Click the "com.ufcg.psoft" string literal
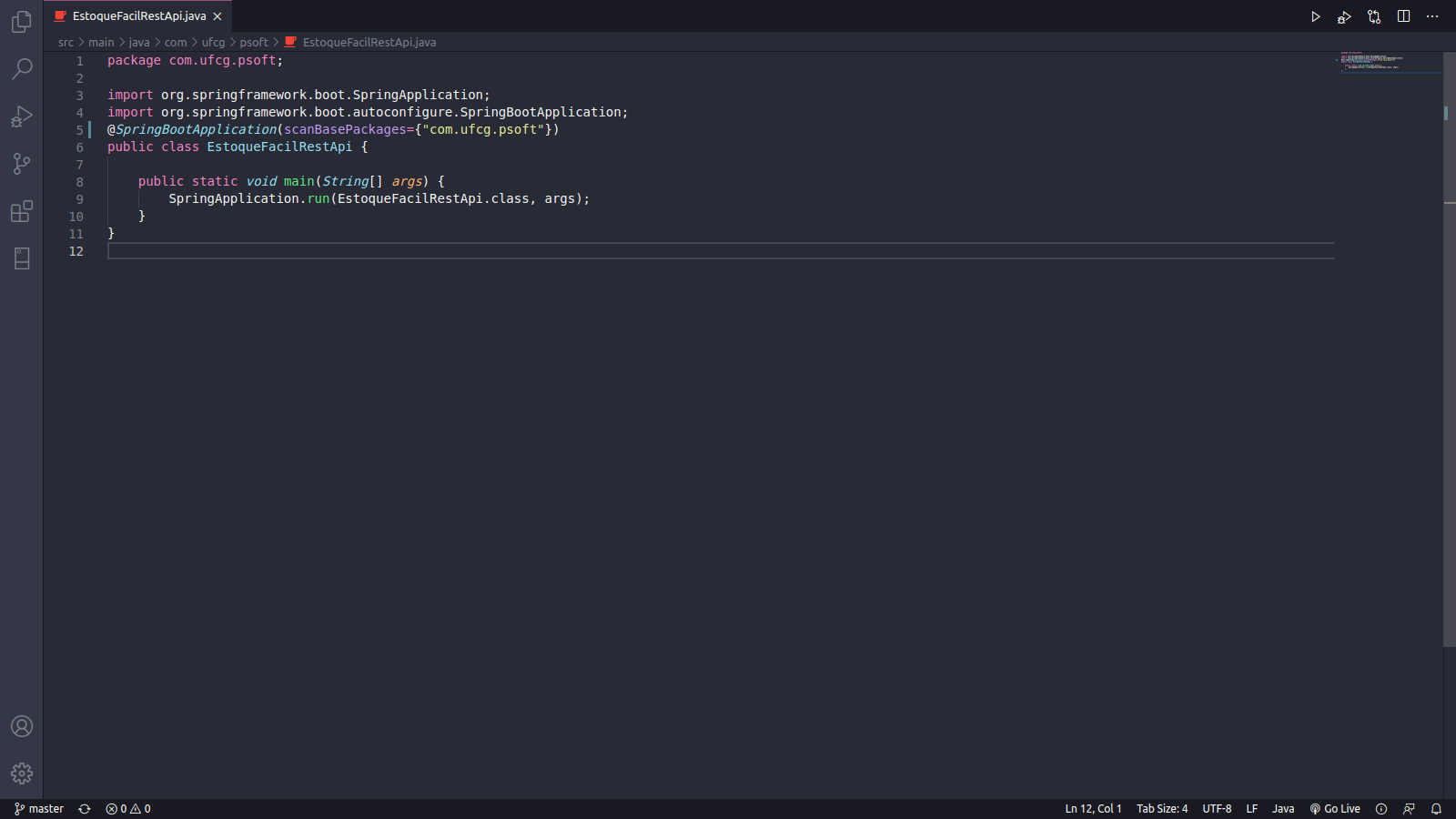 coord(483,130)
